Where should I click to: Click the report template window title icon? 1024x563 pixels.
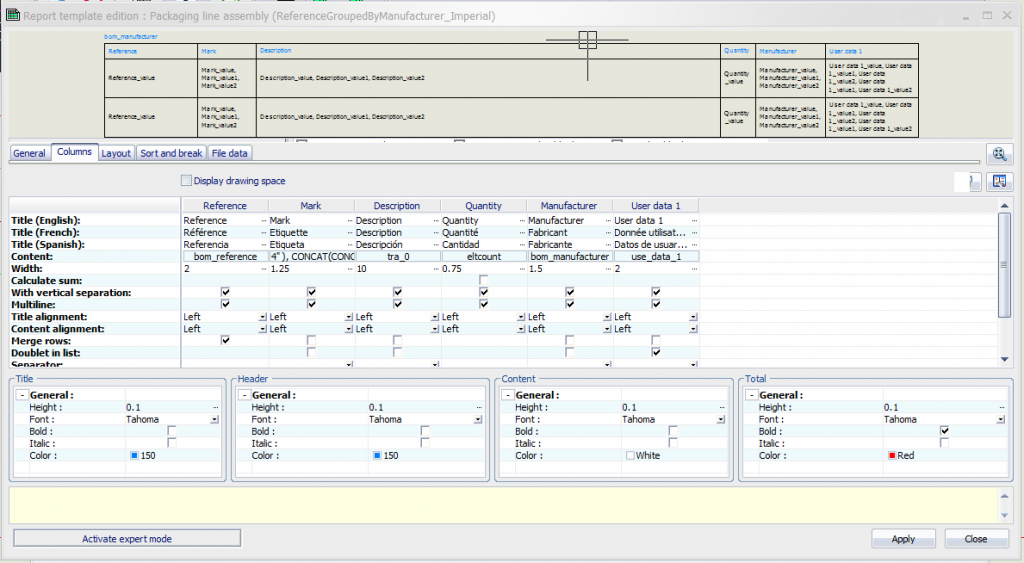[12, 16]
